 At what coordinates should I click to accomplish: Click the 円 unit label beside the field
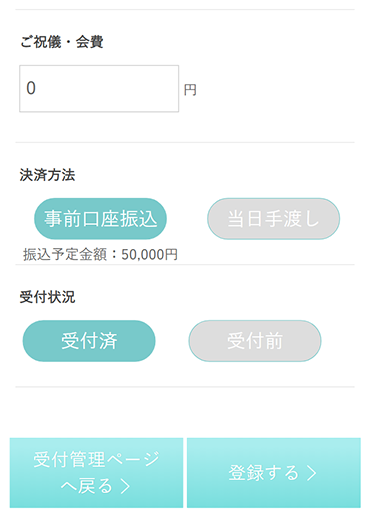pos(190,90)
